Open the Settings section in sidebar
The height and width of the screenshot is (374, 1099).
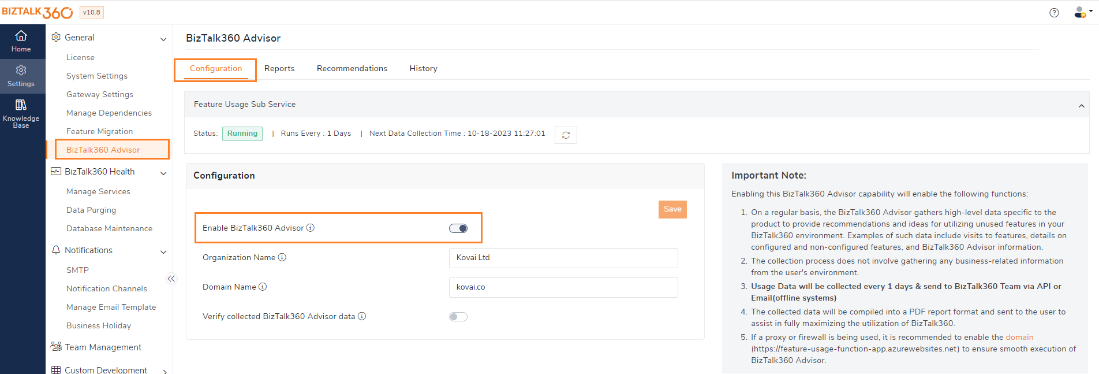click(21, 76)
